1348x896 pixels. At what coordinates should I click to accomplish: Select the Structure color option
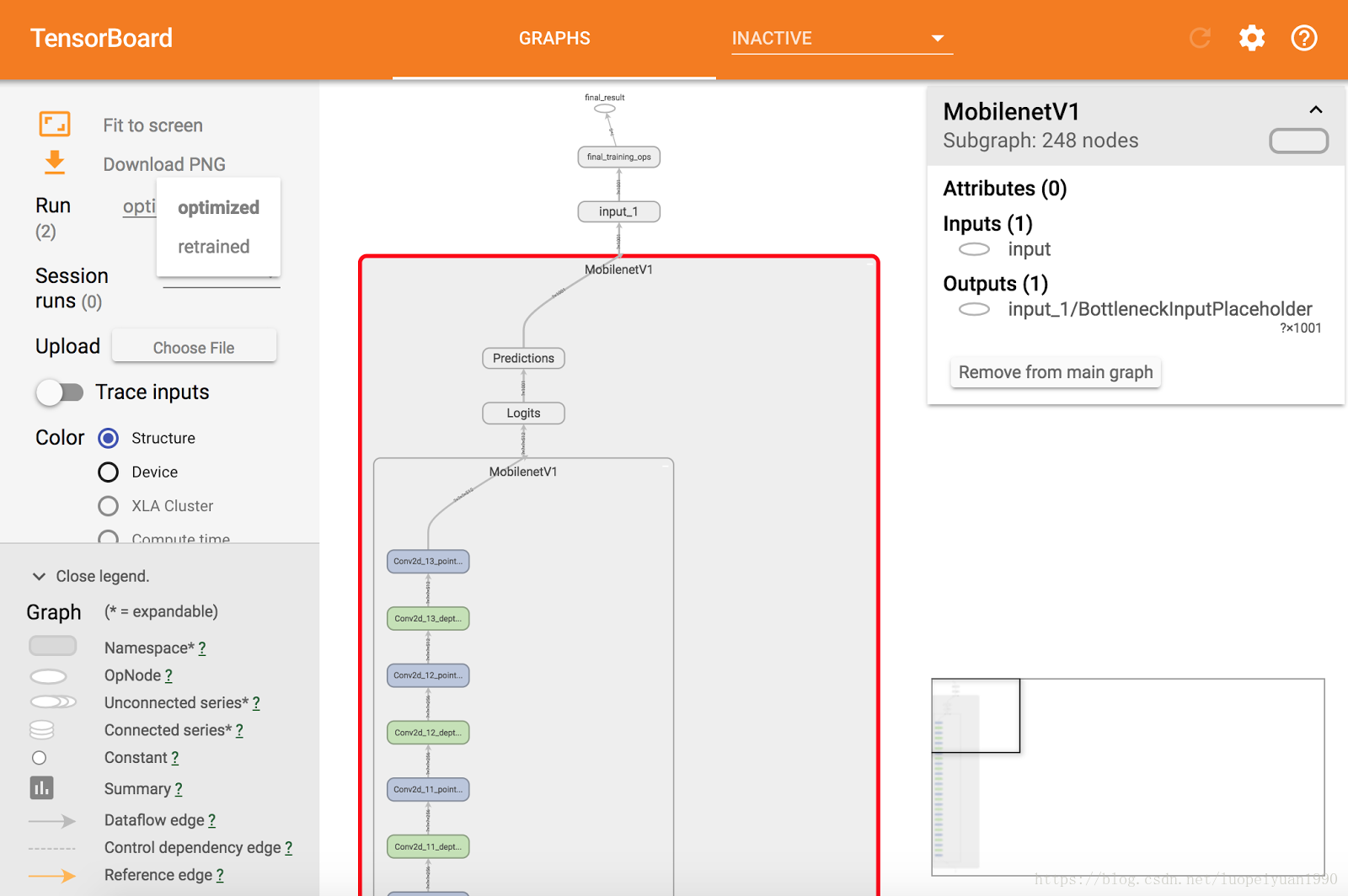tap(109, 438)
